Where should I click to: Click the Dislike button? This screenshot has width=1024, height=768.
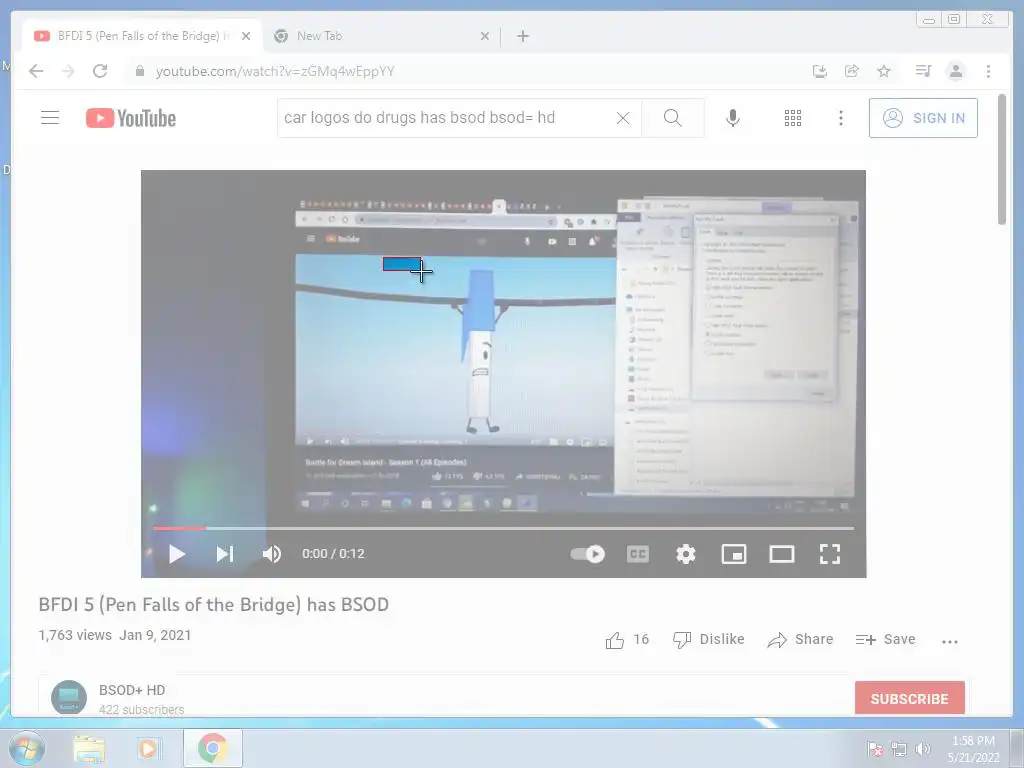pyautogui.click(x=709, y=640)
